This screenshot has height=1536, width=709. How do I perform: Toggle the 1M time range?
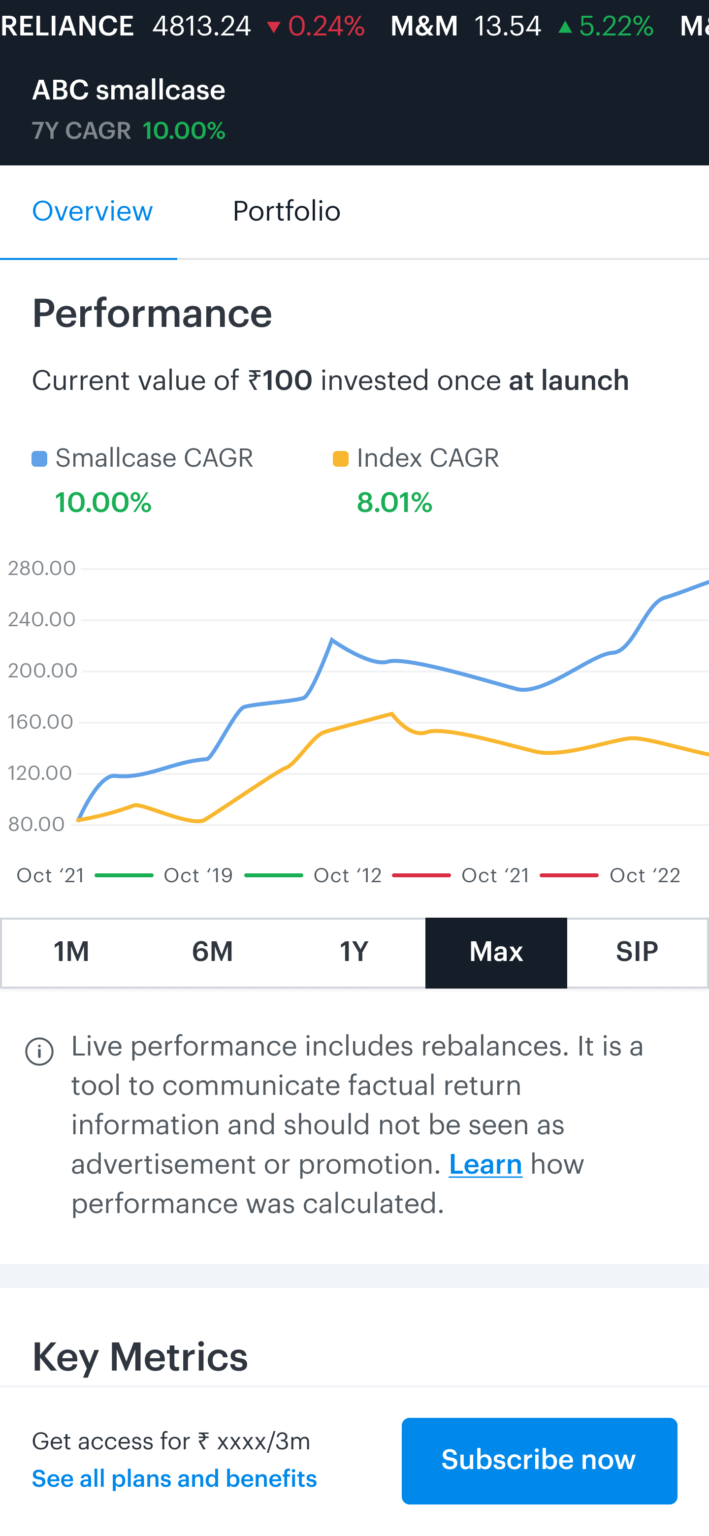(x=71, y=952)
